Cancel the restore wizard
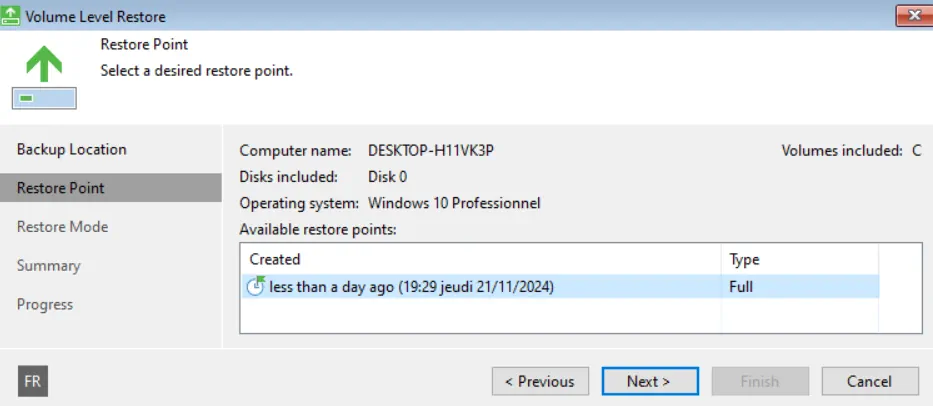933x406 pixels. (x=870, y=381)
